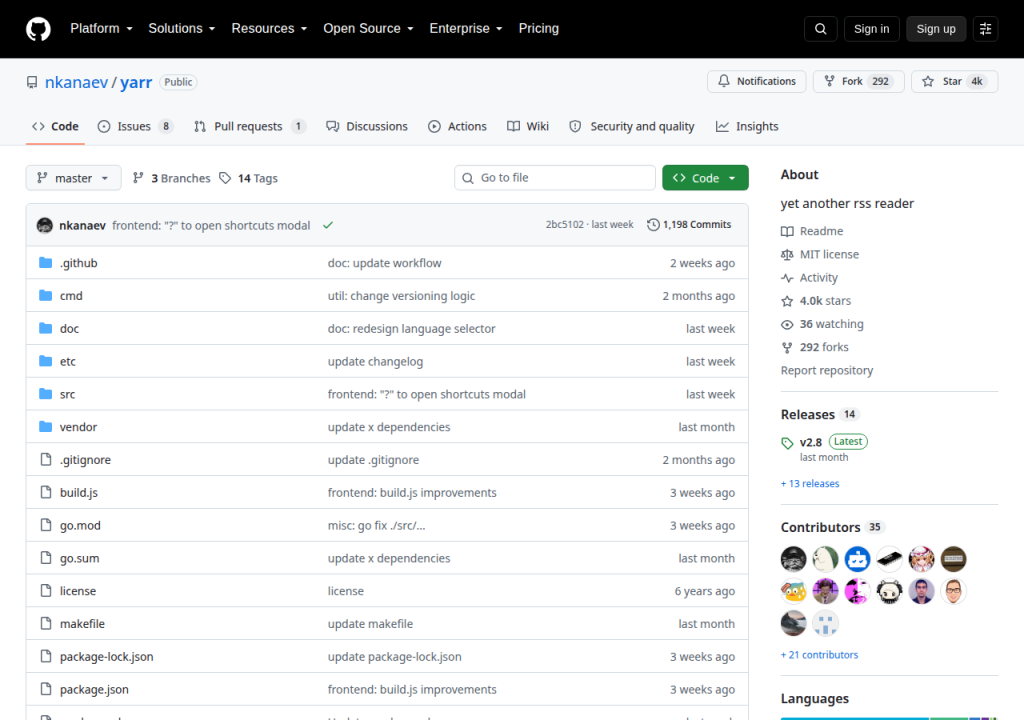View the 36 watching link

822,324
